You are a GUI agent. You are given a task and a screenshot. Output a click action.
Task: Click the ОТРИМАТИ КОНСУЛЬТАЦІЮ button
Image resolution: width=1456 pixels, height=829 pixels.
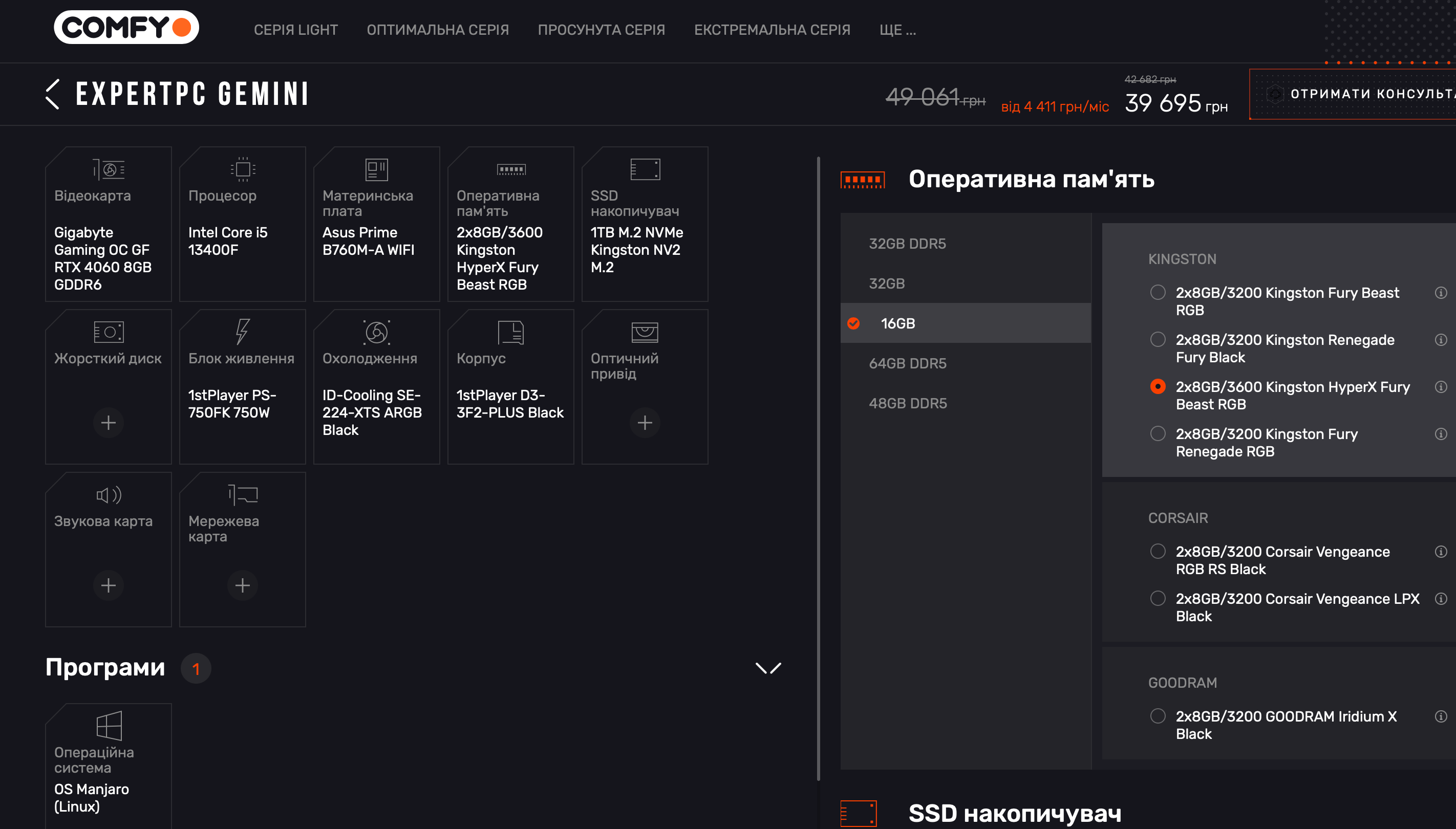point(1353,94)
